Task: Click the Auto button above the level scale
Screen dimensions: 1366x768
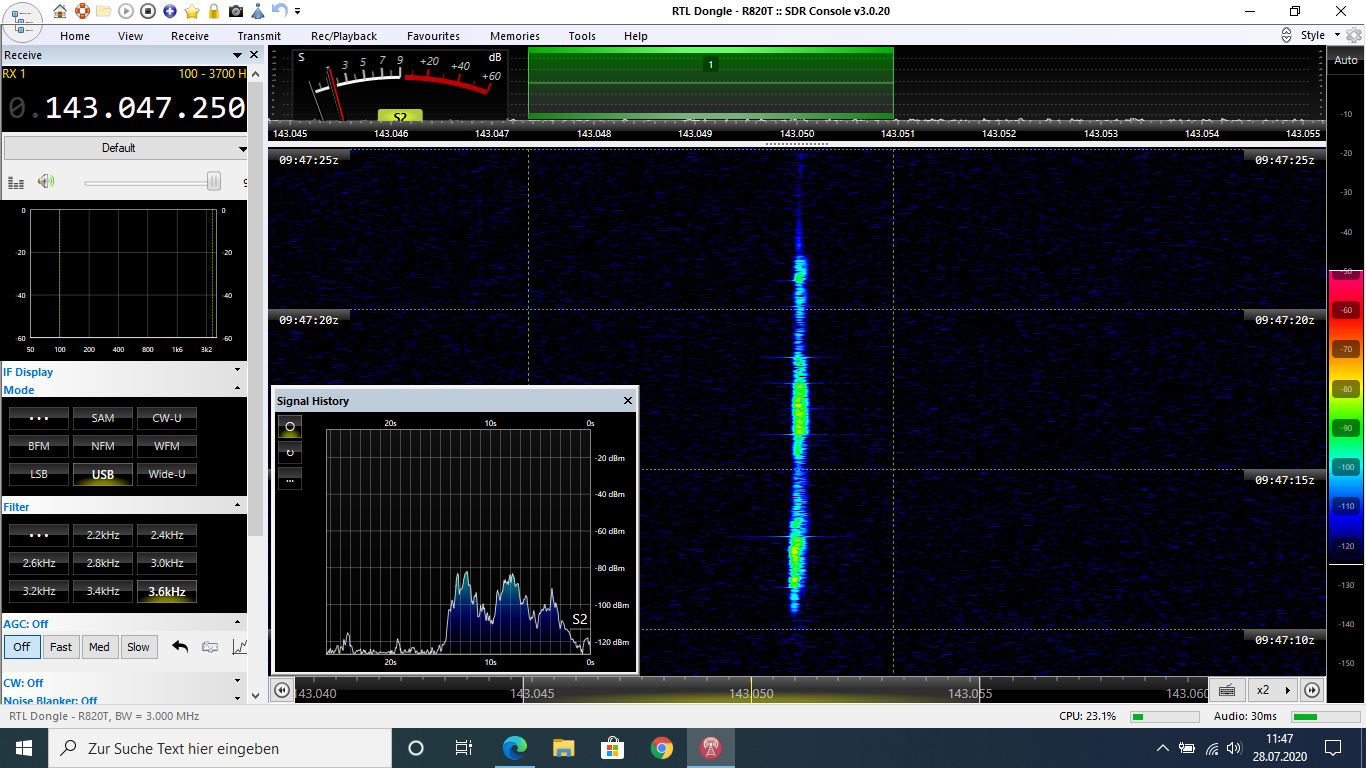Action: (x=1346, y=60)
